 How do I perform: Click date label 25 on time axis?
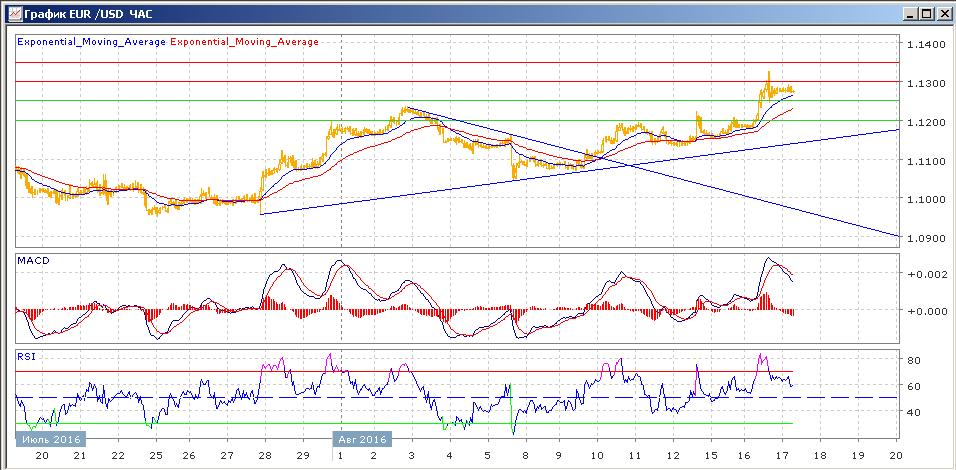pyautogui.click(x=155, y=456)
